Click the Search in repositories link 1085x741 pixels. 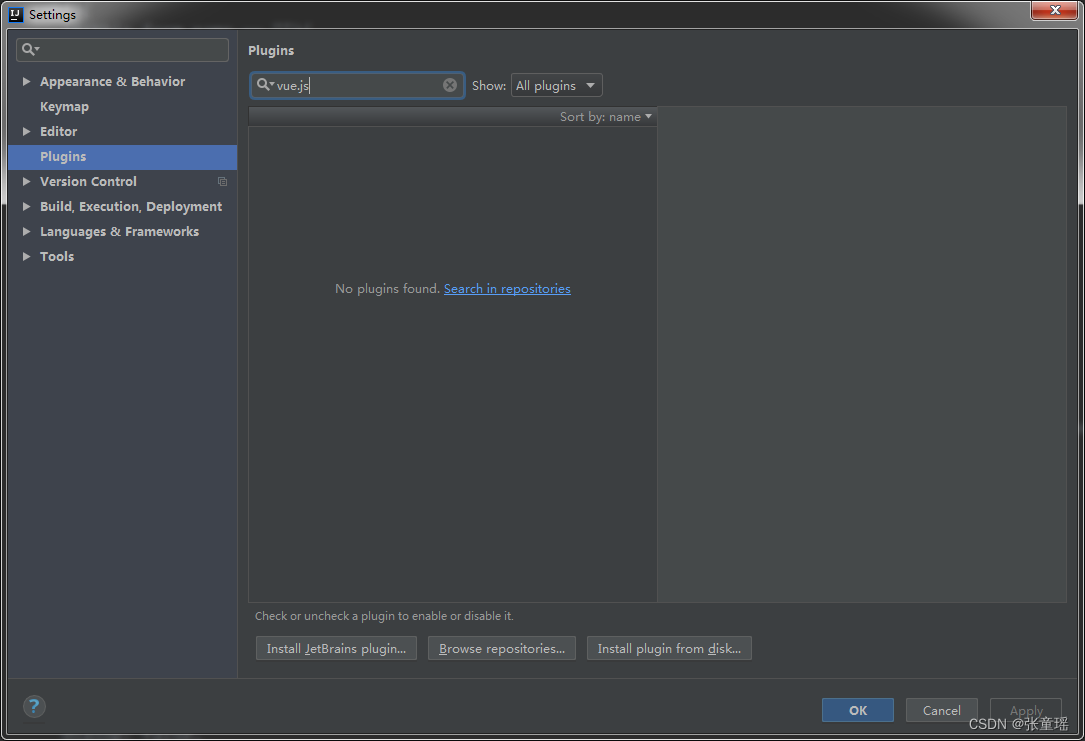507,289
